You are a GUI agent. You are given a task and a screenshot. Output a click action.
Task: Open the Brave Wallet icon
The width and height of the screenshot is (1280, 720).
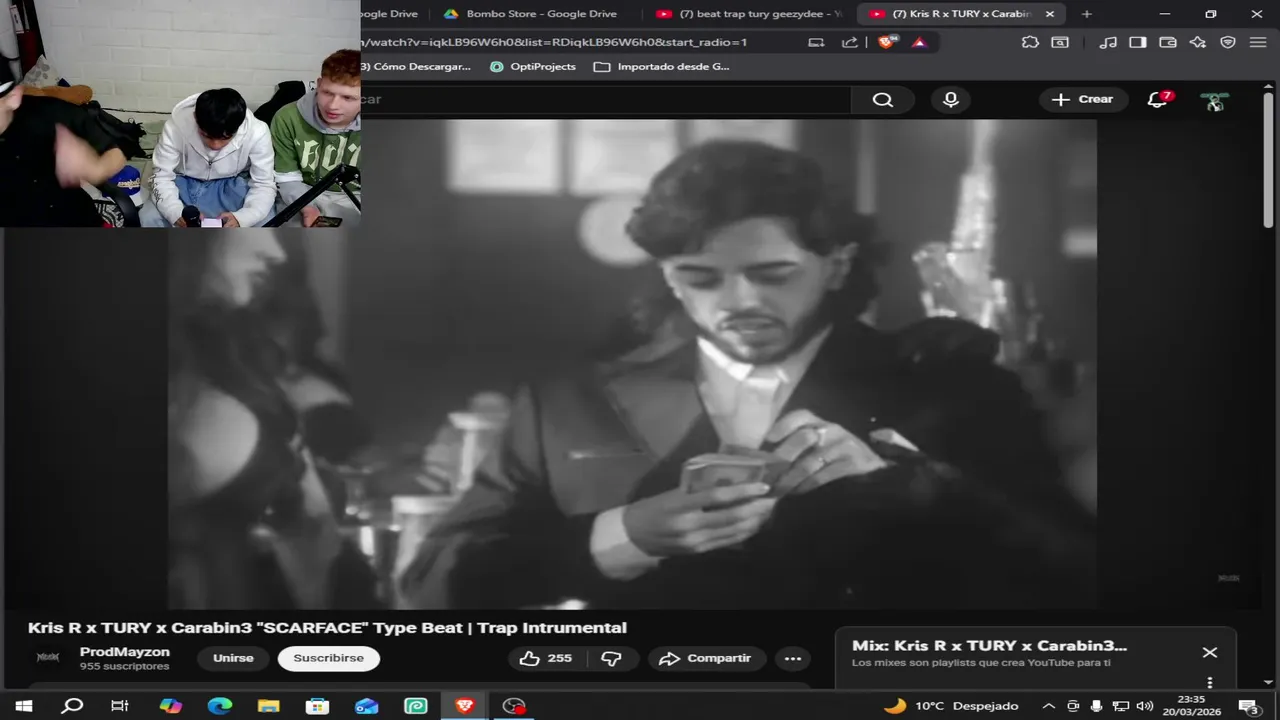1167,42
